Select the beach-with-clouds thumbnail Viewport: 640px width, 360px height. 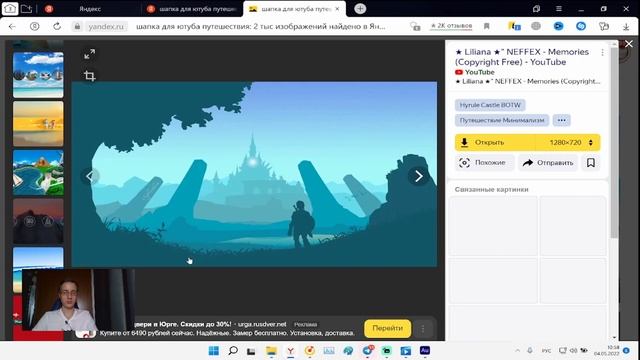pos(38,75)
